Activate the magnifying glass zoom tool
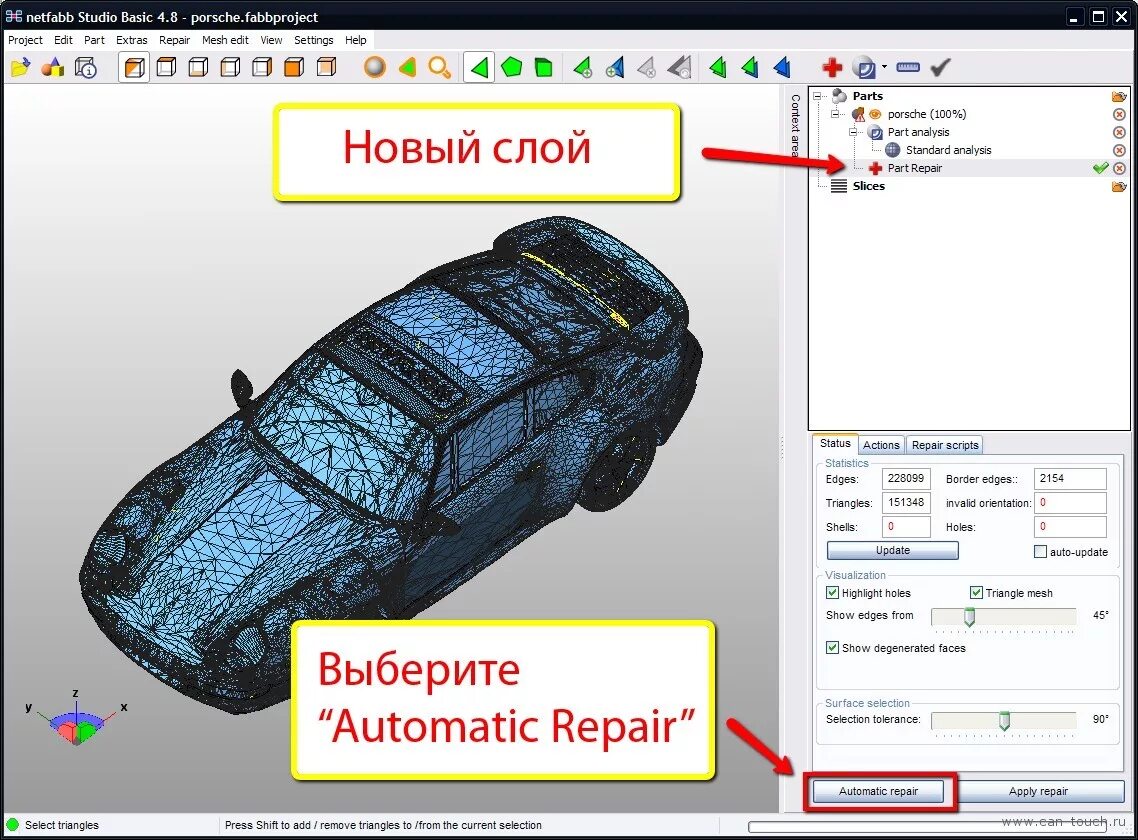This screenshot has width=1138, height=840. (x=439, y=68)
